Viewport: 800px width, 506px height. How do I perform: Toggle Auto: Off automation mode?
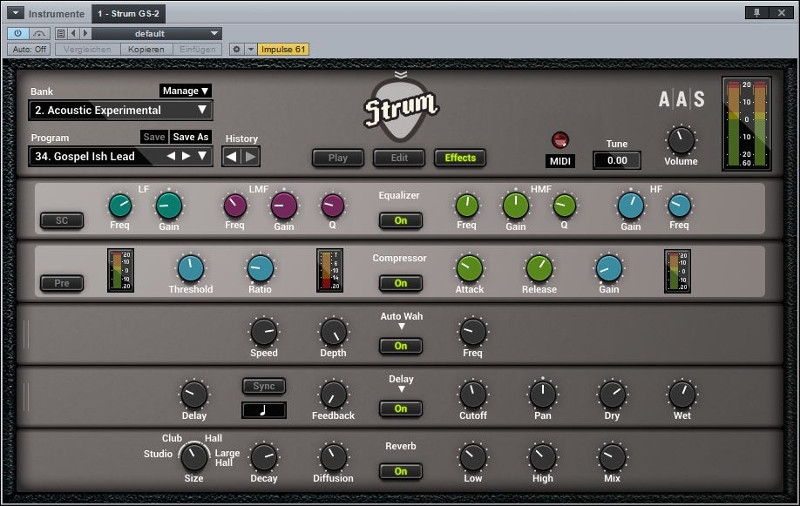29,49
